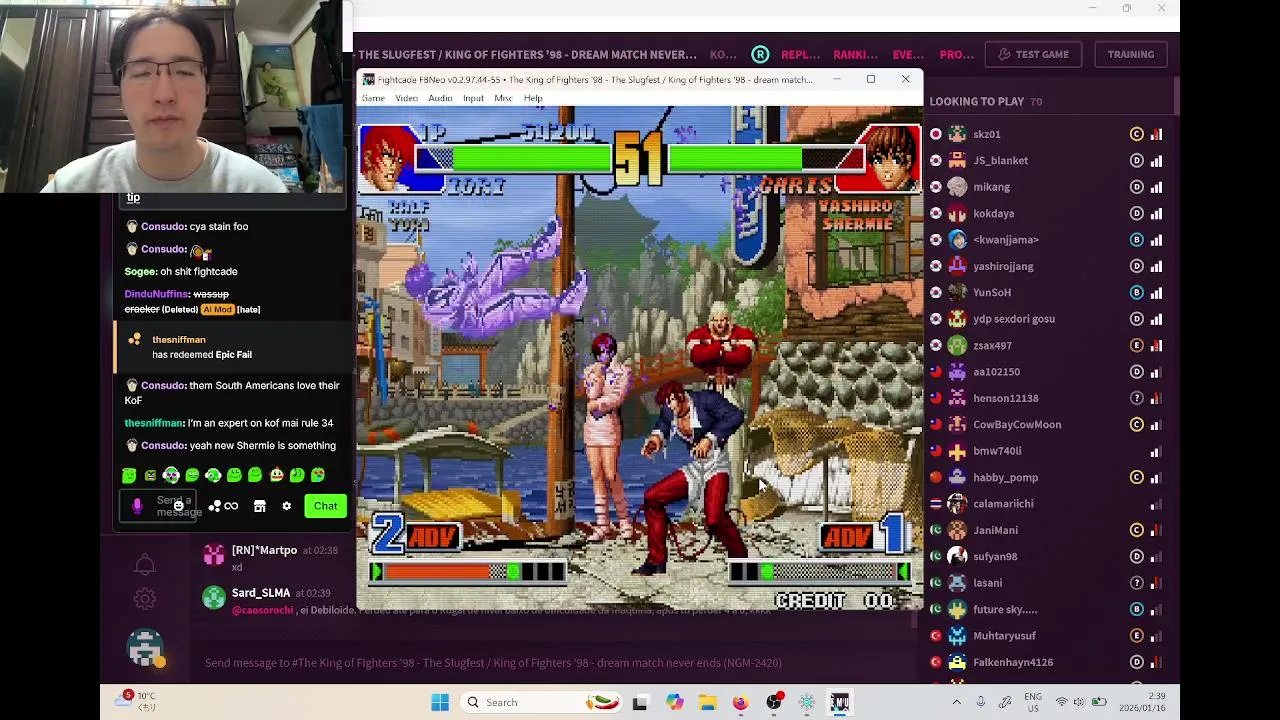The width and height of the screenshot is (1280, 720).
Task: Open the Windows Start menu
Action: point(440,702)
